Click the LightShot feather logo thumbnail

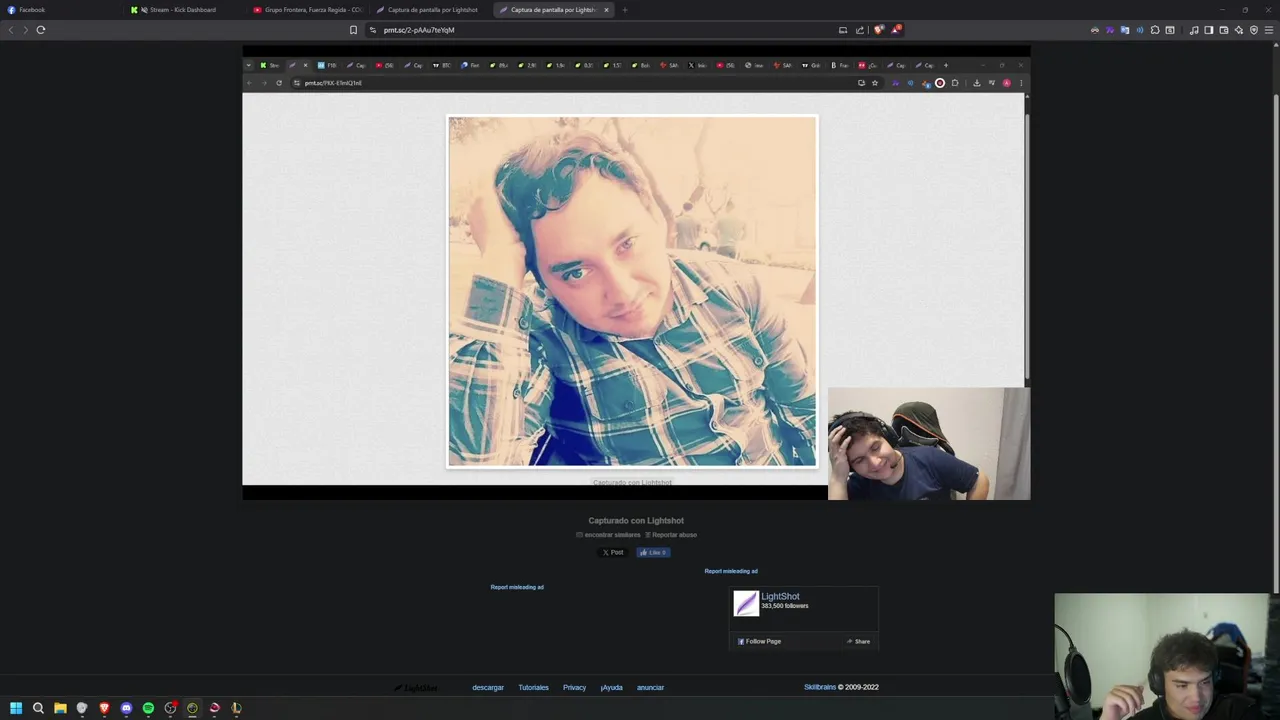coord(746,603)
